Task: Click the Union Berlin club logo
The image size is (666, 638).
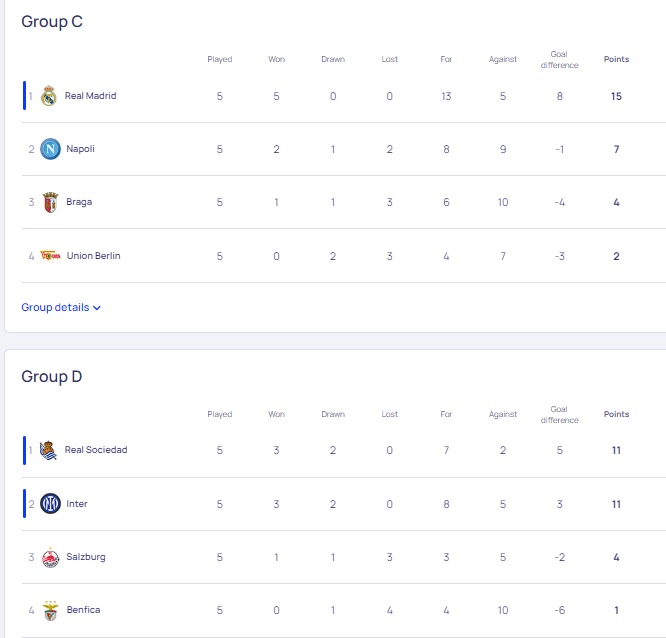Action: pyautogui.click(x=50, y=255)
